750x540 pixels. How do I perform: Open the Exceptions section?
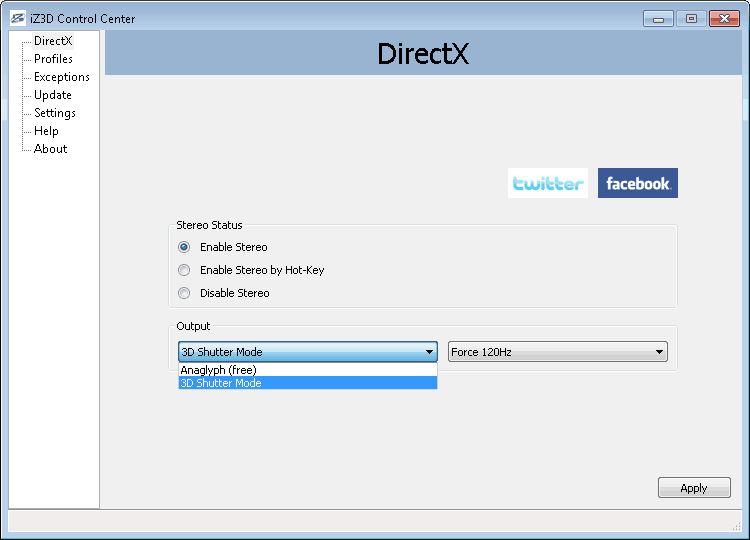pos(62,77)
